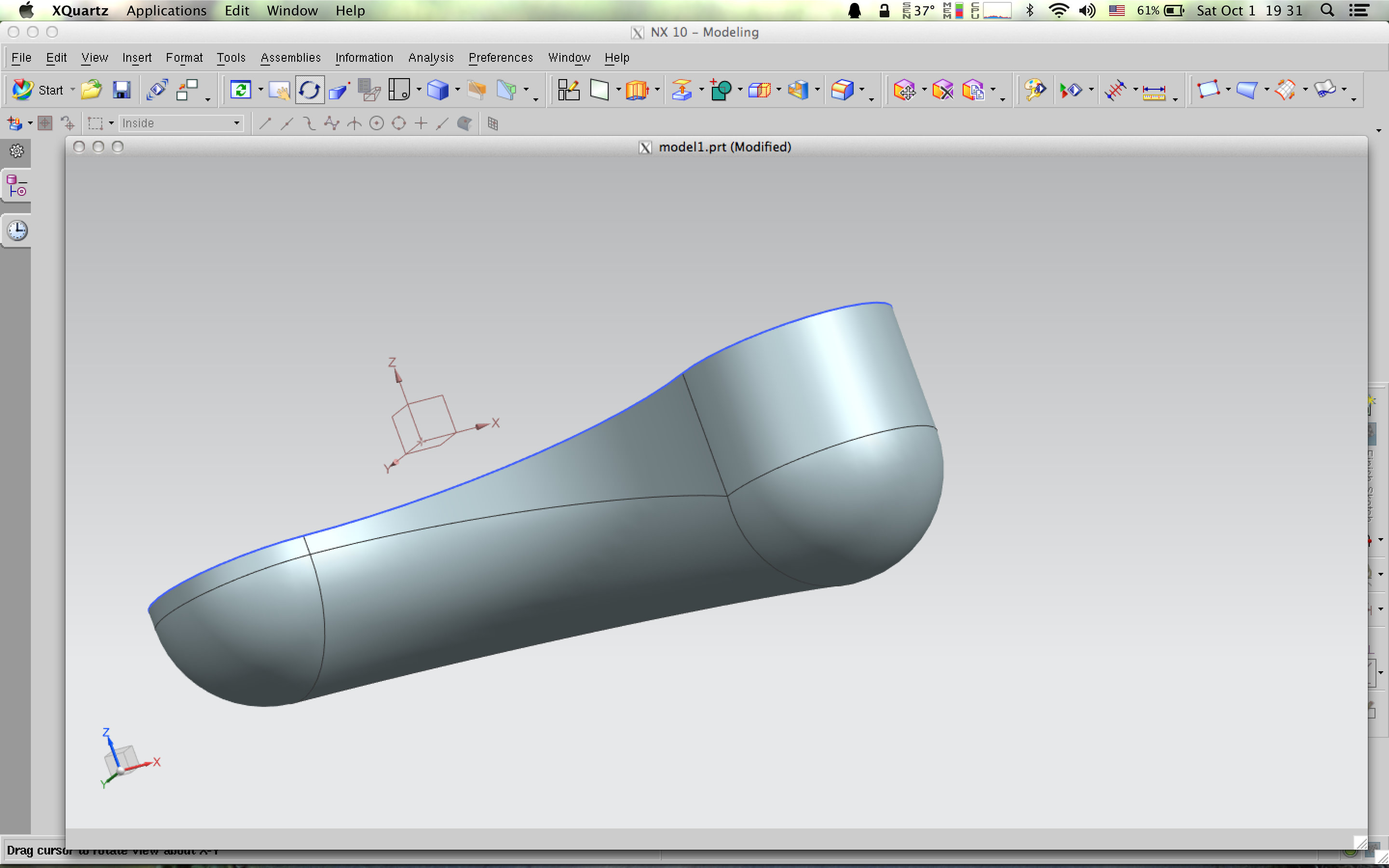Open the History clock sidebar tab
This screenshot has width=1389, height=868.
[17, 231]
